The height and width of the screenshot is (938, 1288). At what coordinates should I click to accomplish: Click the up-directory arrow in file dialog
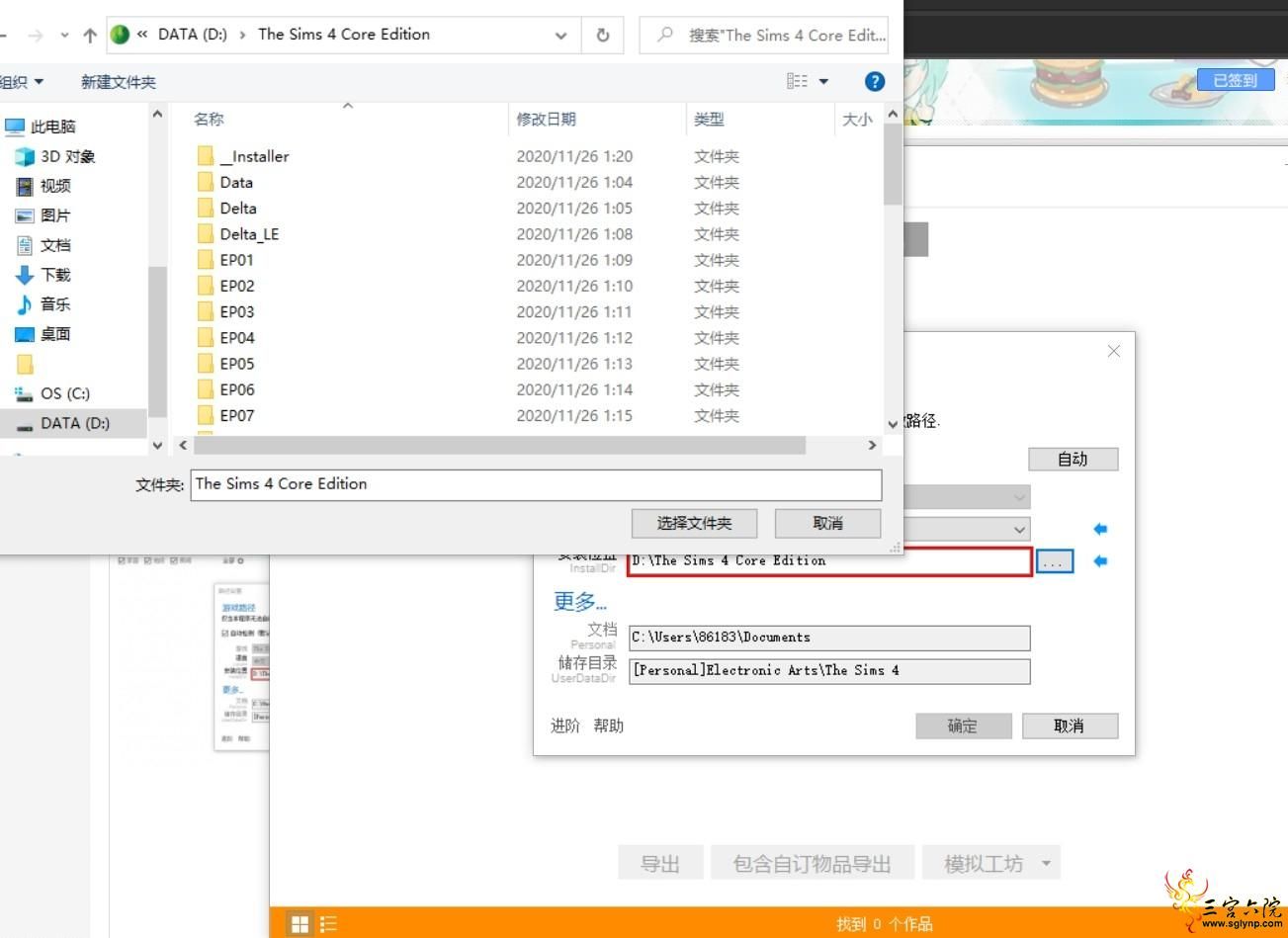click(x=90, y=36)
